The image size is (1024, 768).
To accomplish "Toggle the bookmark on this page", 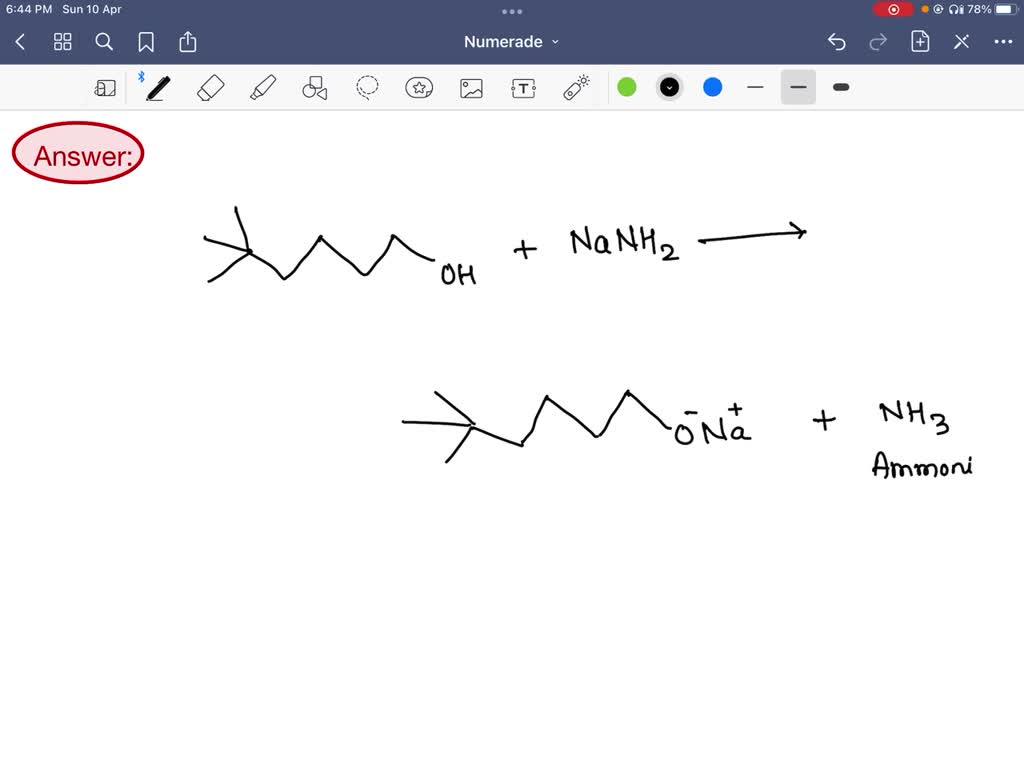I will click(x=146, y=42).
